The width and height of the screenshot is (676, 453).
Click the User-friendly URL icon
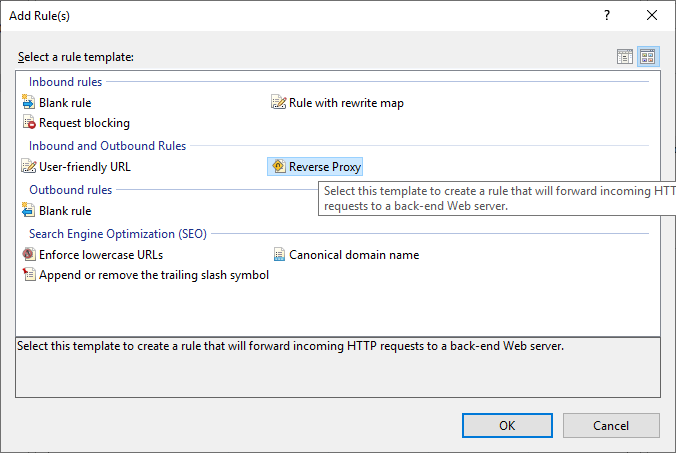[x=28, y=167]
